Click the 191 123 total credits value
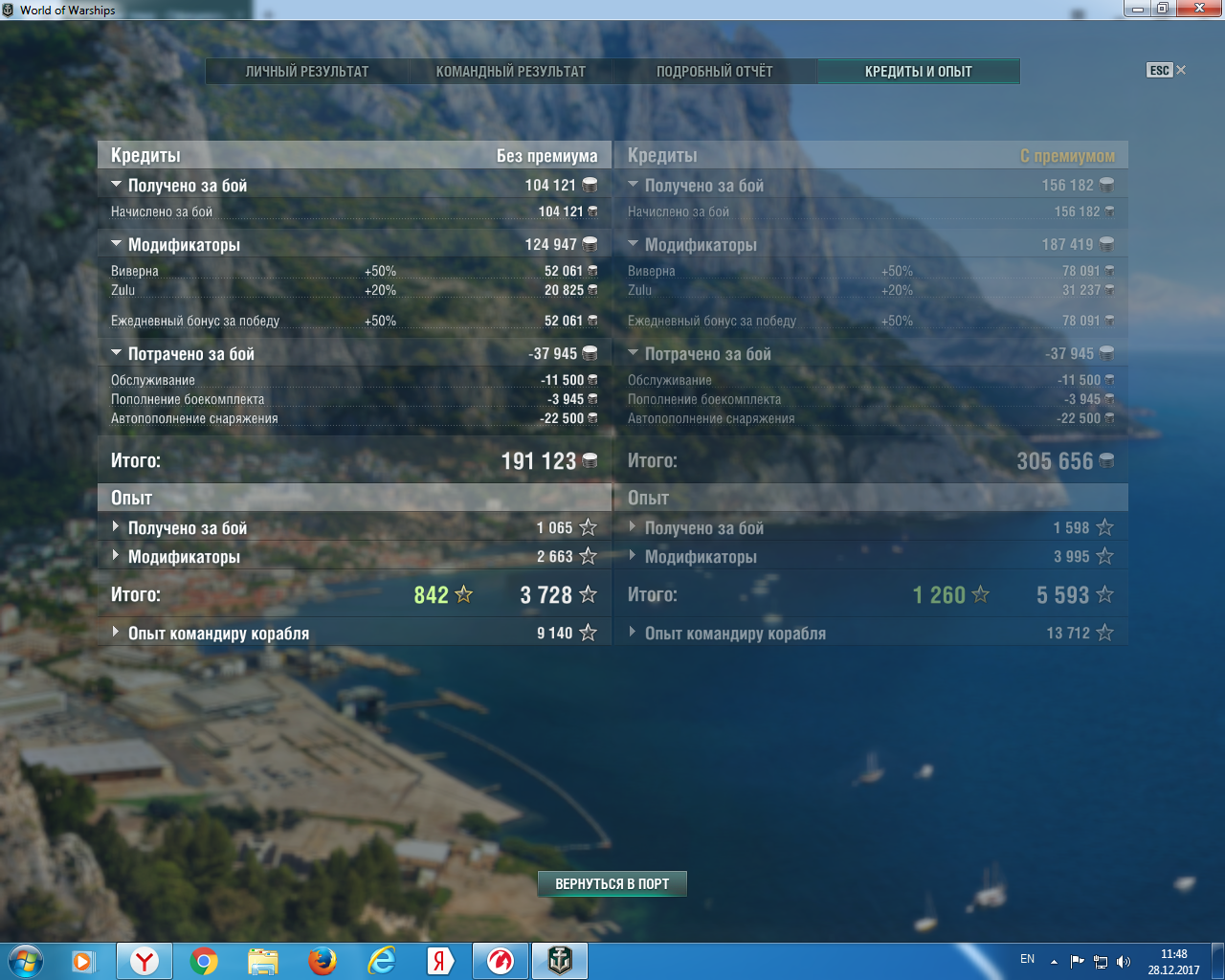The height and width of the screenshot is (980, 1225). [x=539, y=461]
